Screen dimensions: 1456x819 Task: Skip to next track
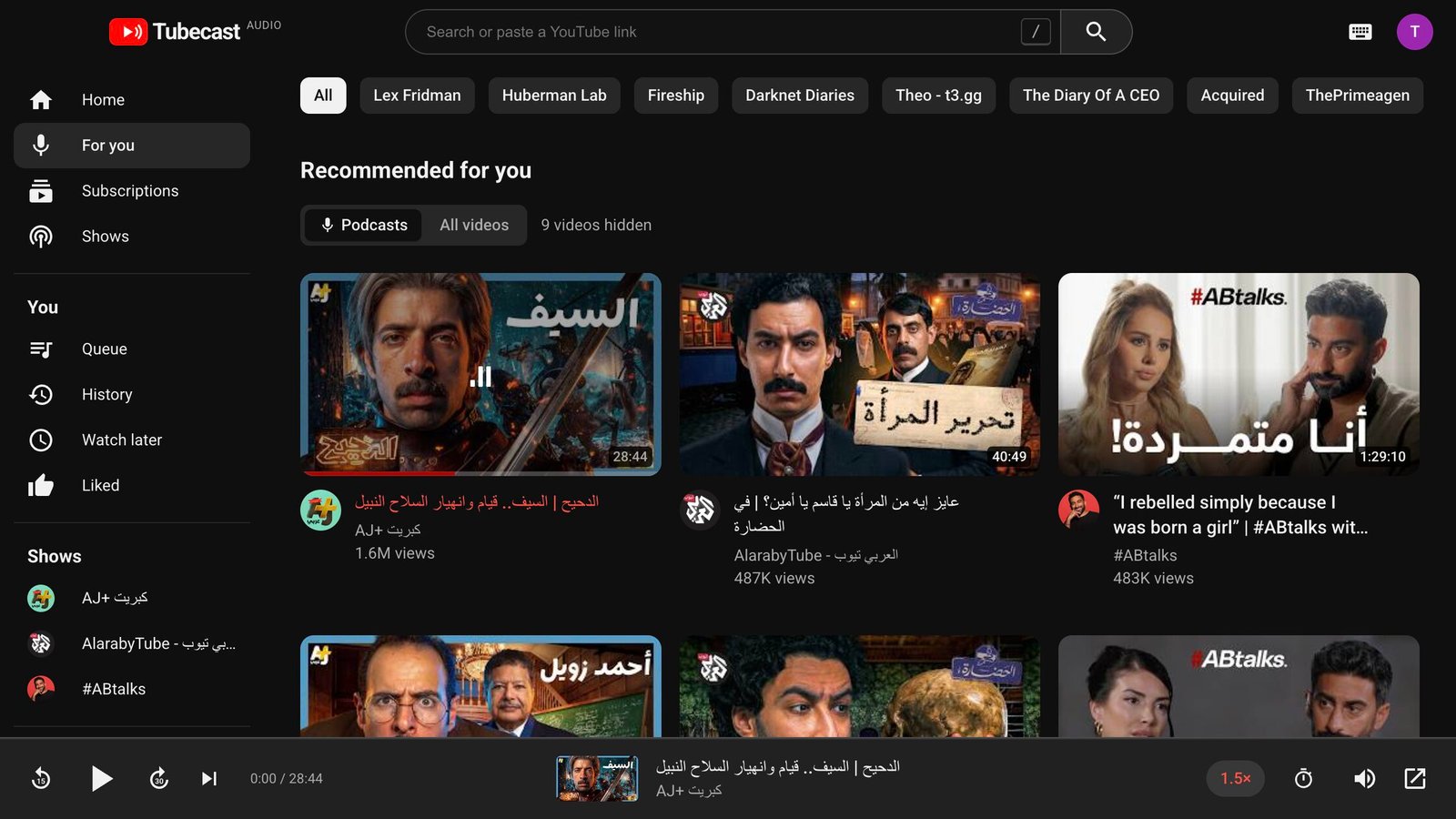[x=209, y=778]
